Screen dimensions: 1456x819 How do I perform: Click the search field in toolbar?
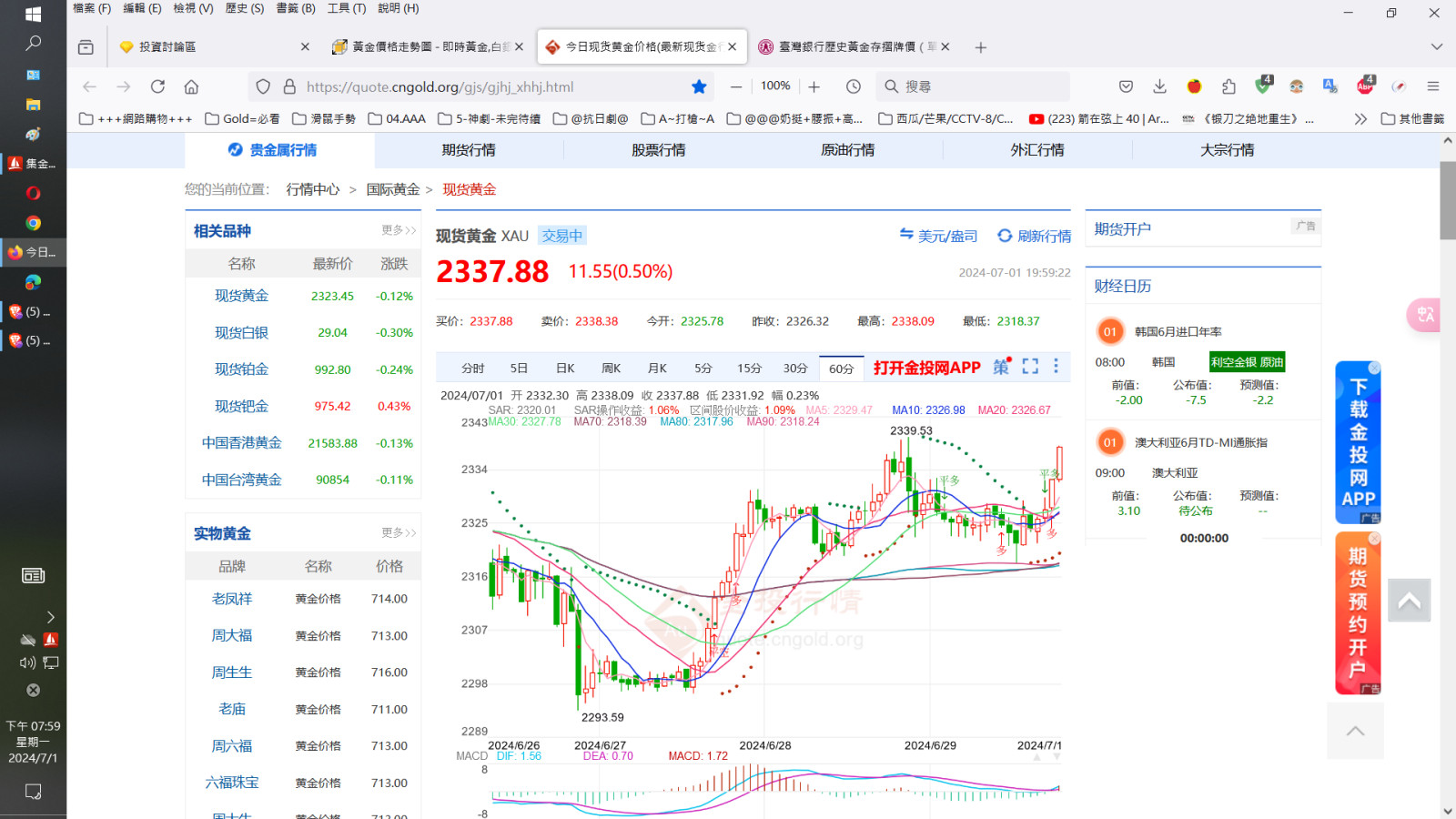[x=972, y=86]
